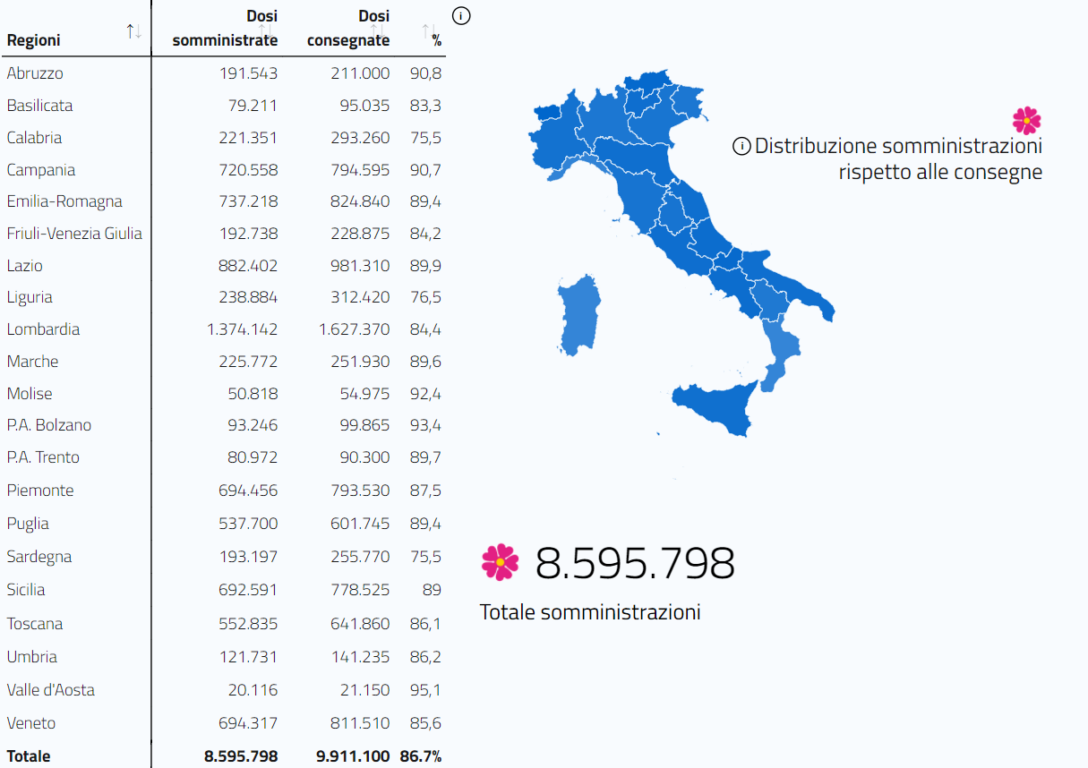Click the Regioni column header
This screenshot has width=1088, height=768.
[x=33, y=40]
